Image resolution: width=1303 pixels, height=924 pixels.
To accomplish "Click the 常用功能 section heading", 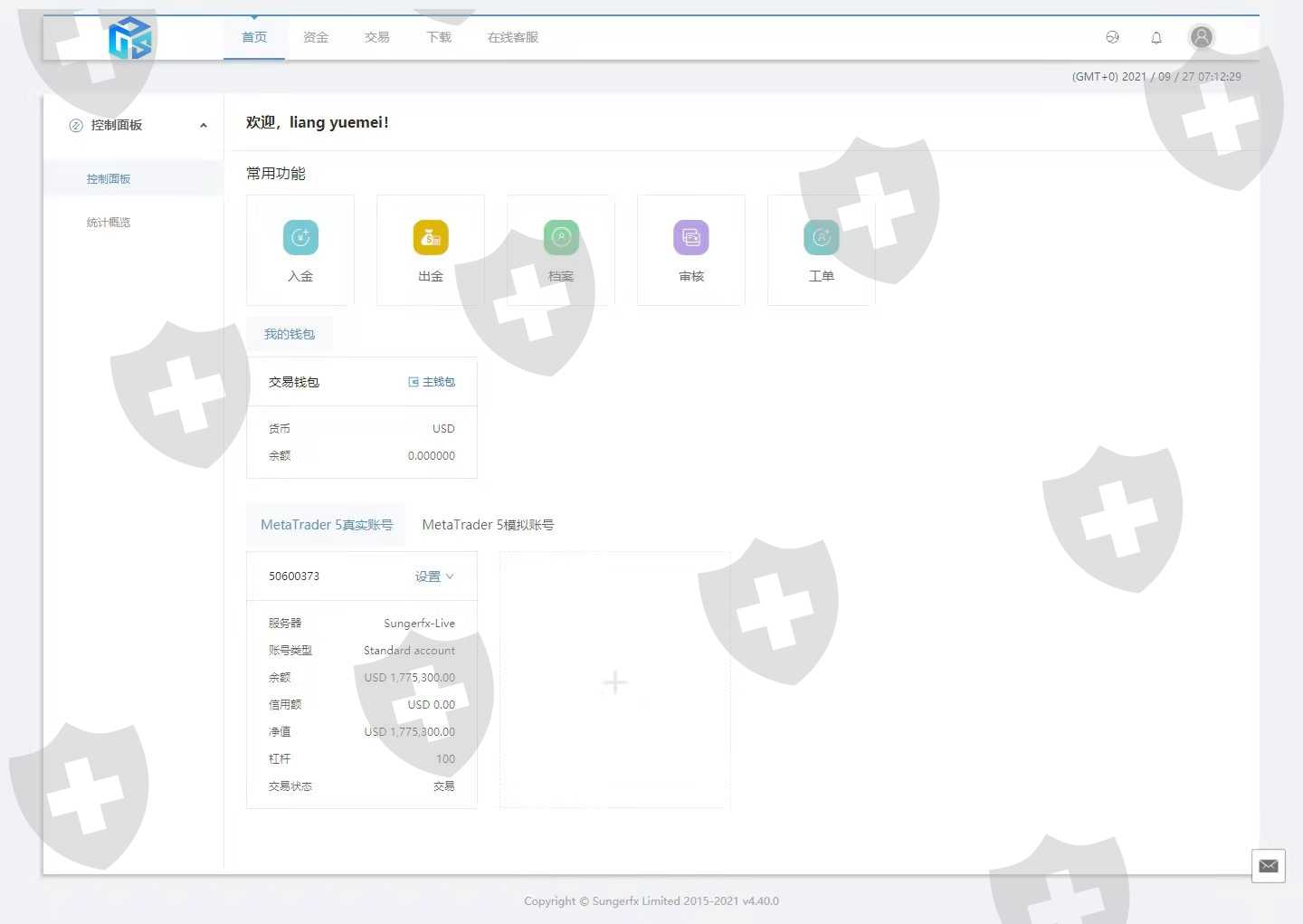I will pyautogui.click(x=276, y=174).
